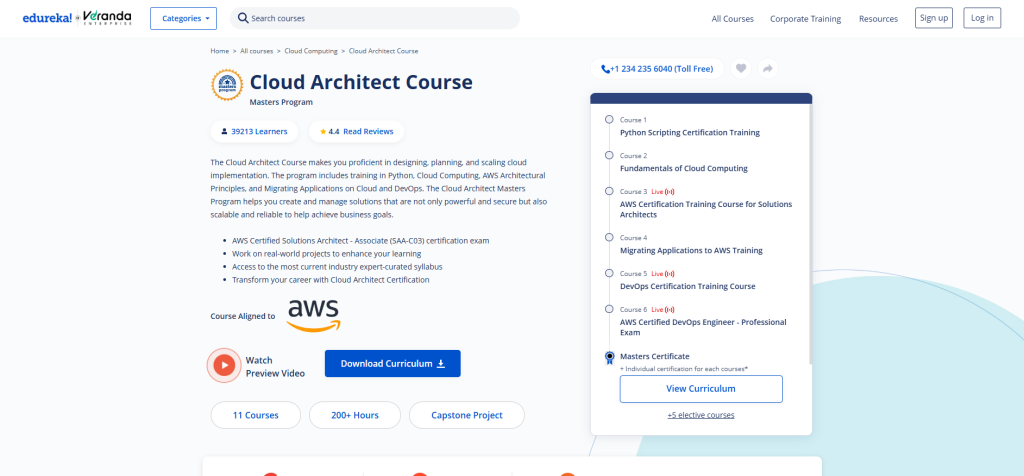Open AWS Certification Training Course for Solutions Architects

[x=706, y=210]
